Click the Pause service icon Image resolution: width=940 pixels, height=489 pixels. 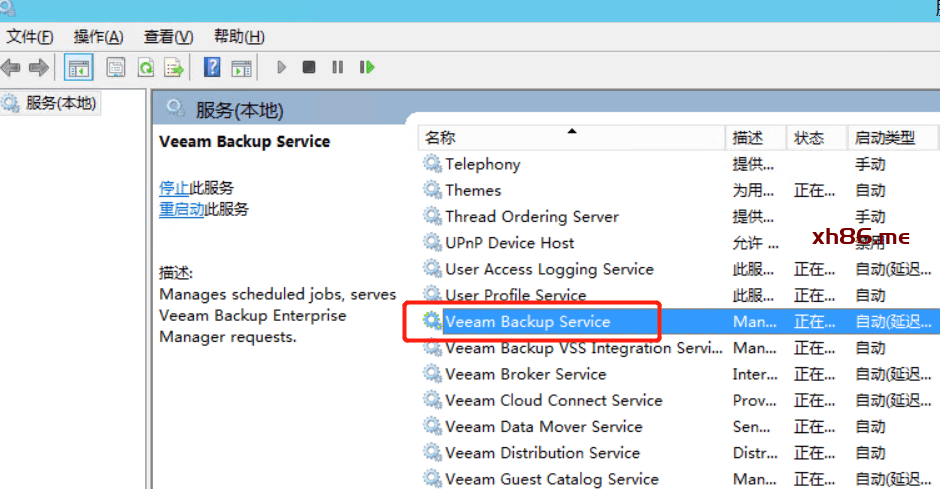338,67
